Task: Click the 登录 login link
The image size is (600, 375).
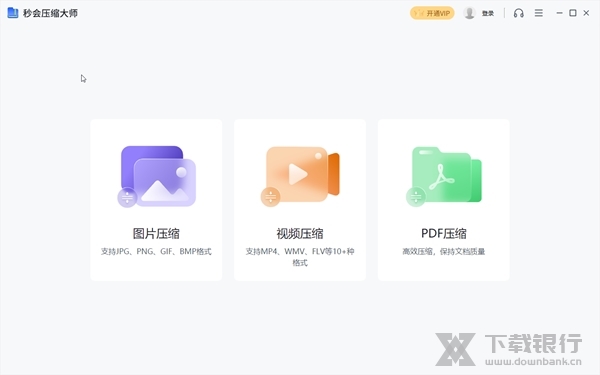Action: pos(488,13)
